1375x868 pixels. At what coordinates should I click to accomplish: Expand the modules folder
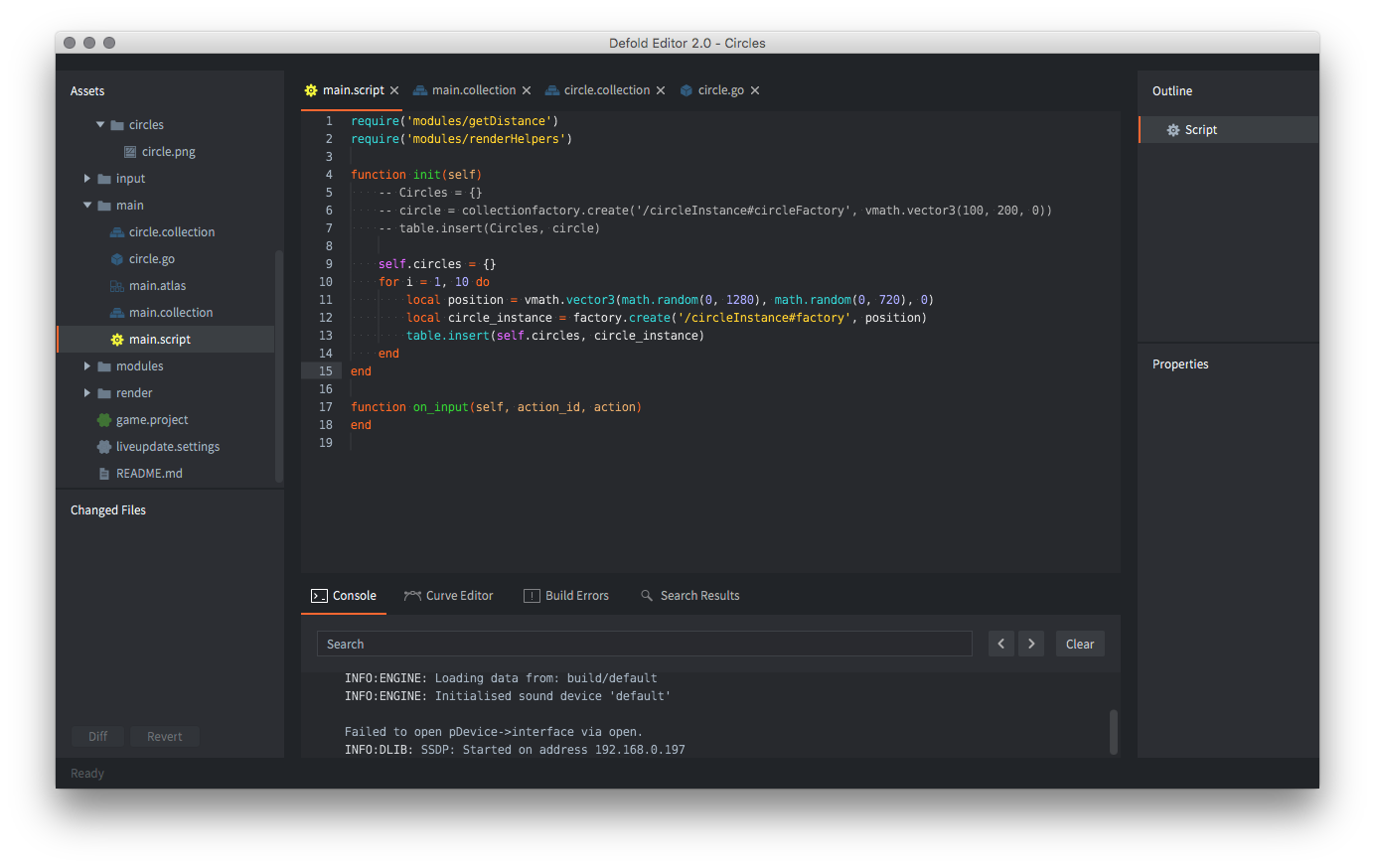pyautogui.click(x=87, y=366)
